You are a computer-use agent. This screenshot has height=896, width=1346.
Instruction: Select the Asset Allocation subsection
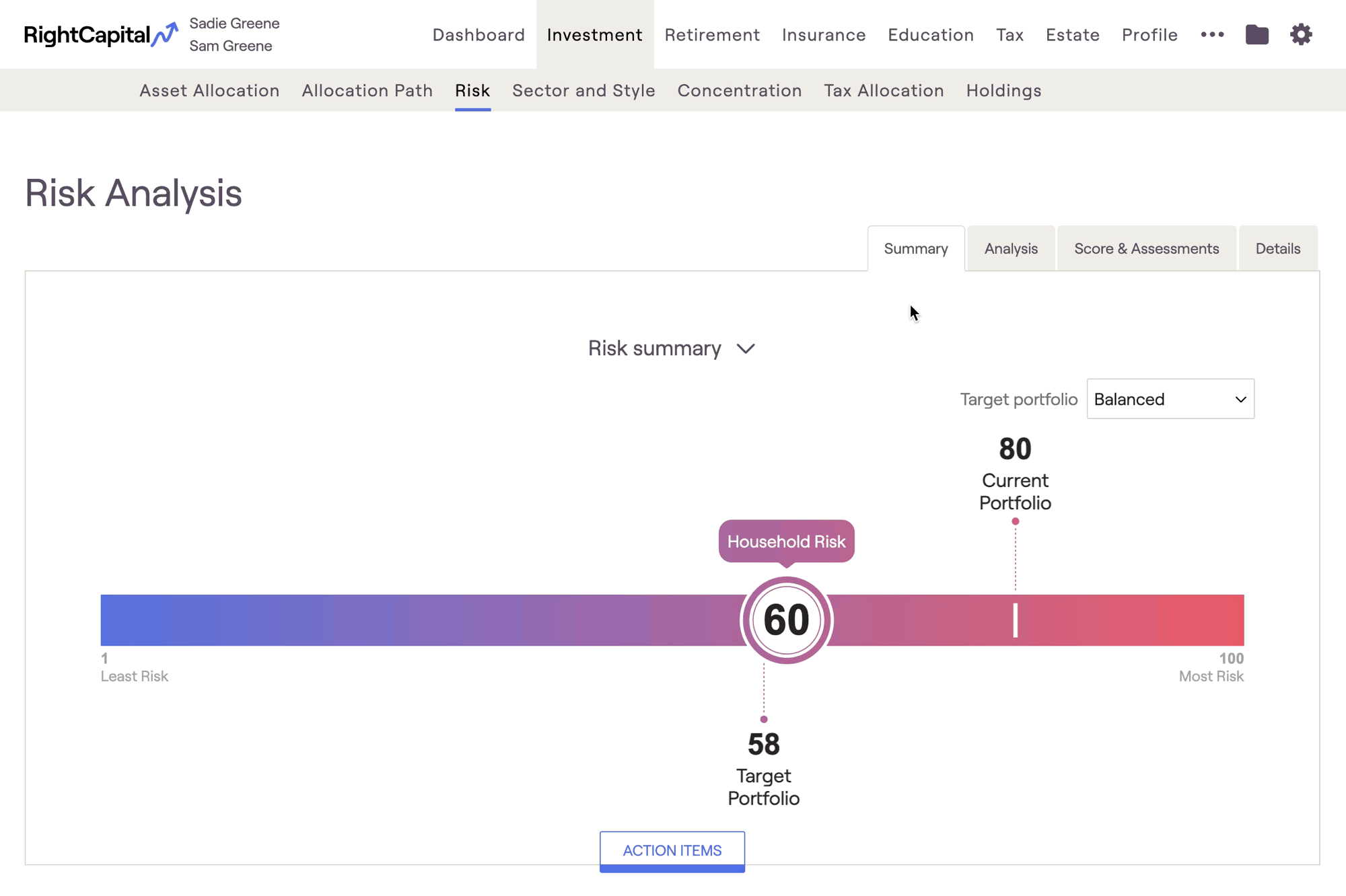[x=209, y=90]
